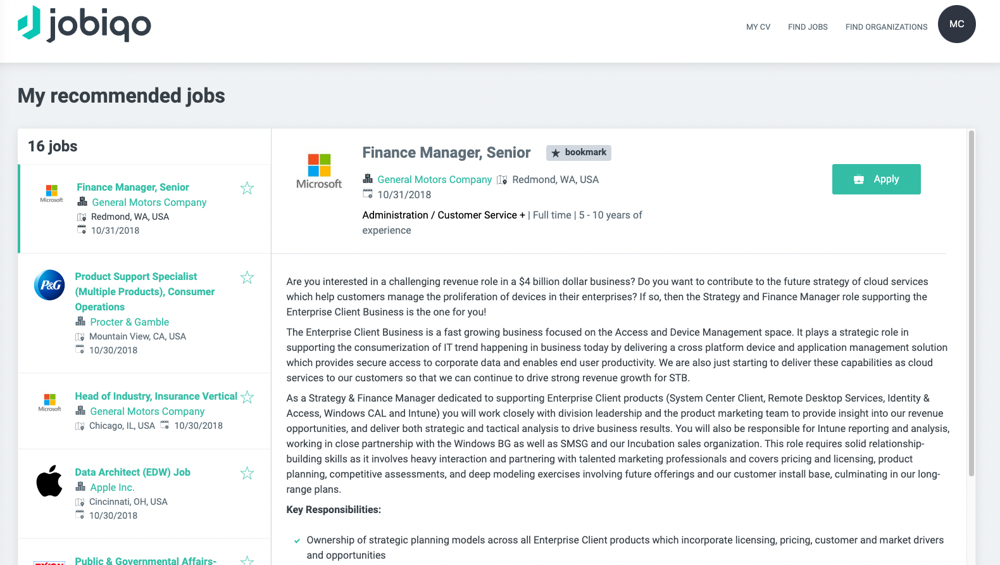Open General Motors Company link in details

pyautogui.click(x=434, y=180)
